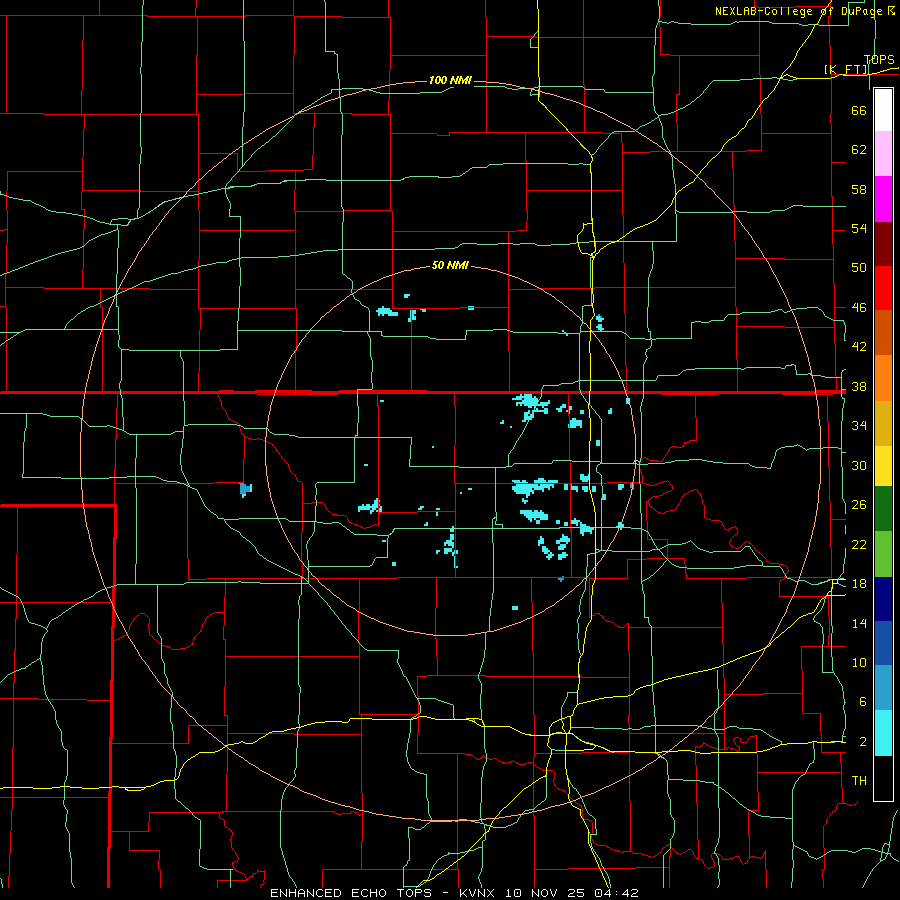Viewport: 900px width, 900px height.
Task: Click the isolated darker-blue echo cell west
Action: coord(245,490)
